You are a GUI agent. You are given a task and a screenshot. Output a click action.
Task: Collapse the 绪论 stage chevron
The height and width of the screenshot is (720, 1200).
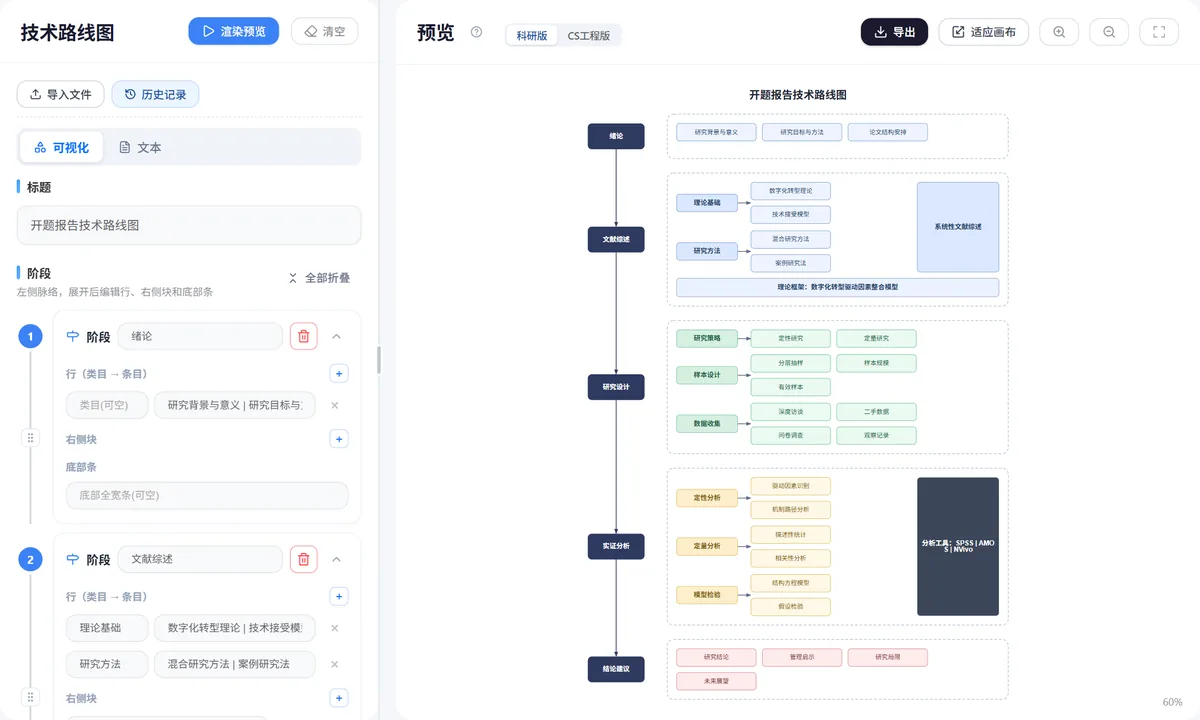coord(336,336)
